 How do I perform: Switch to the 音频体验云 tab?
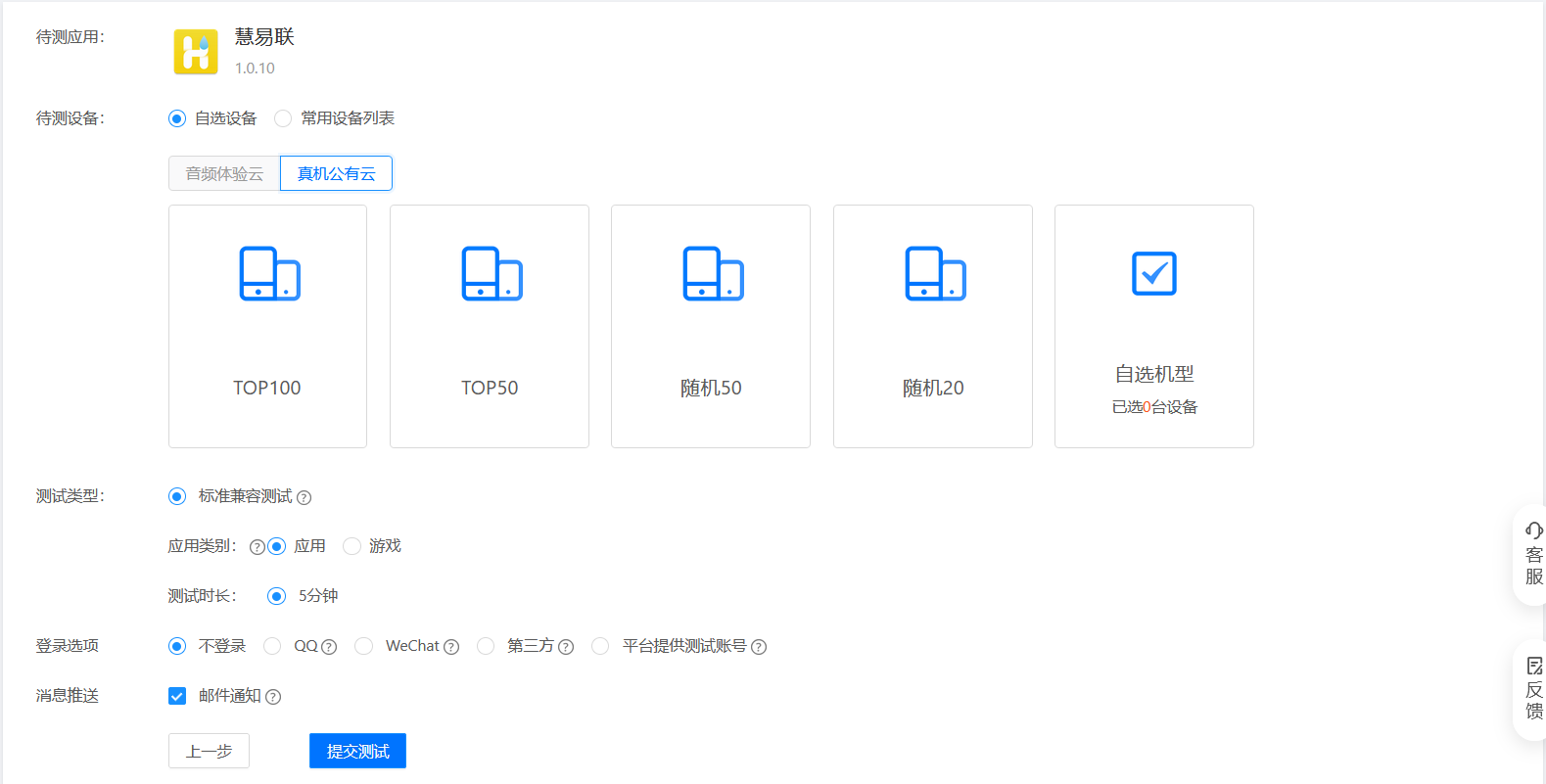point(224,173)
